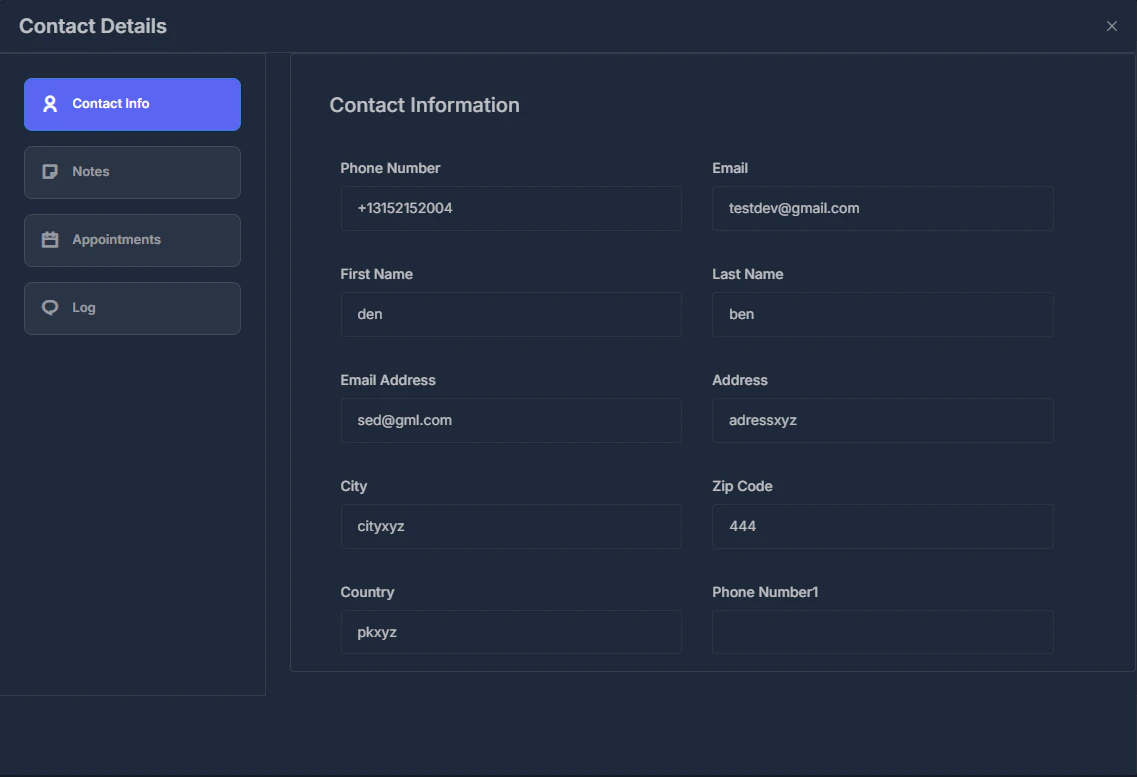Image resolution: width=1137 pixels, height=777 pixels.
Task: Select the Contact Info tab
Action: pyautogui.click(x=132, y=104)
